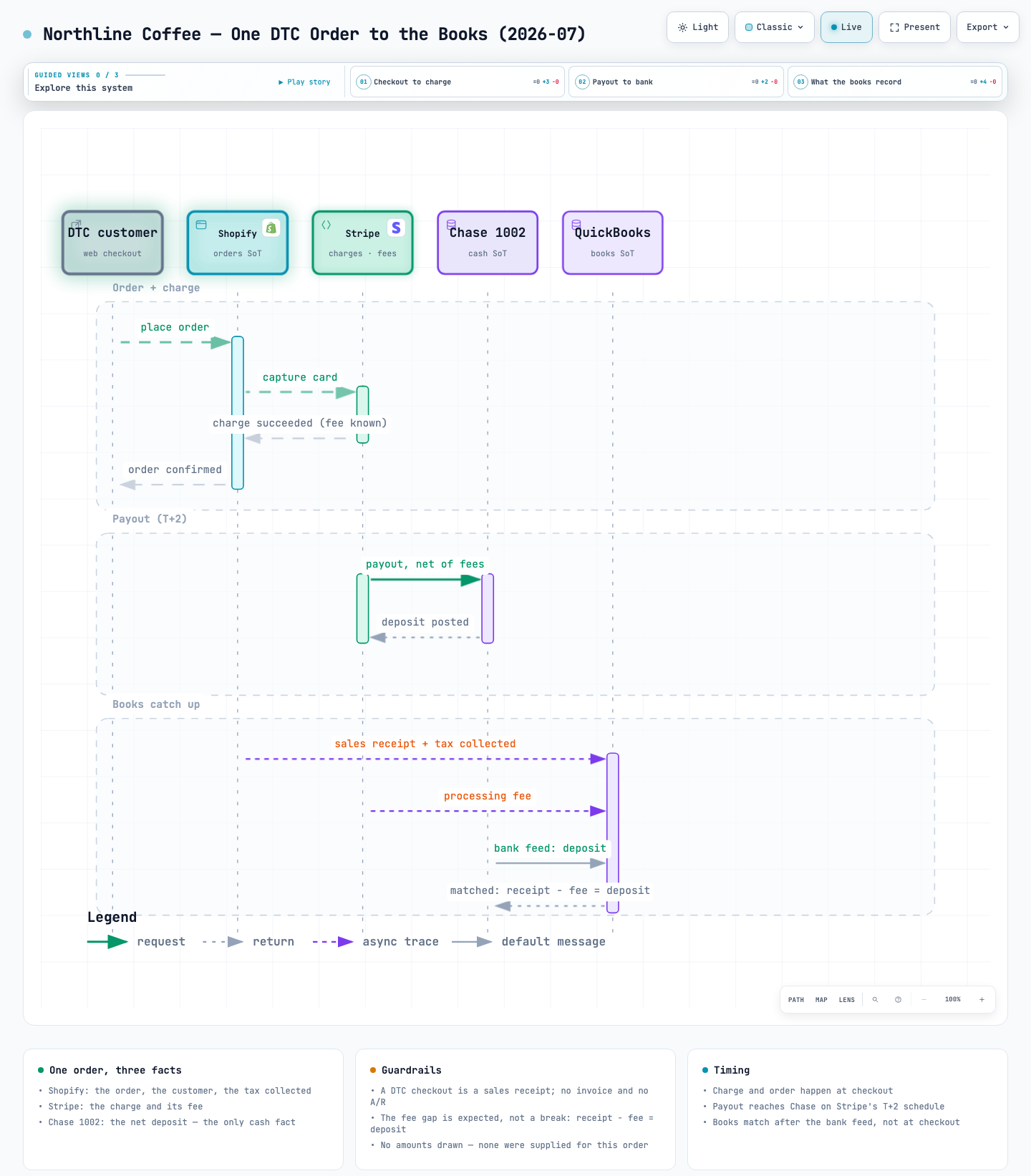Image resolution: width=1031 pixels, height=1176 pixels.
Task: Click the Legend heading
Action: (112, 917)
